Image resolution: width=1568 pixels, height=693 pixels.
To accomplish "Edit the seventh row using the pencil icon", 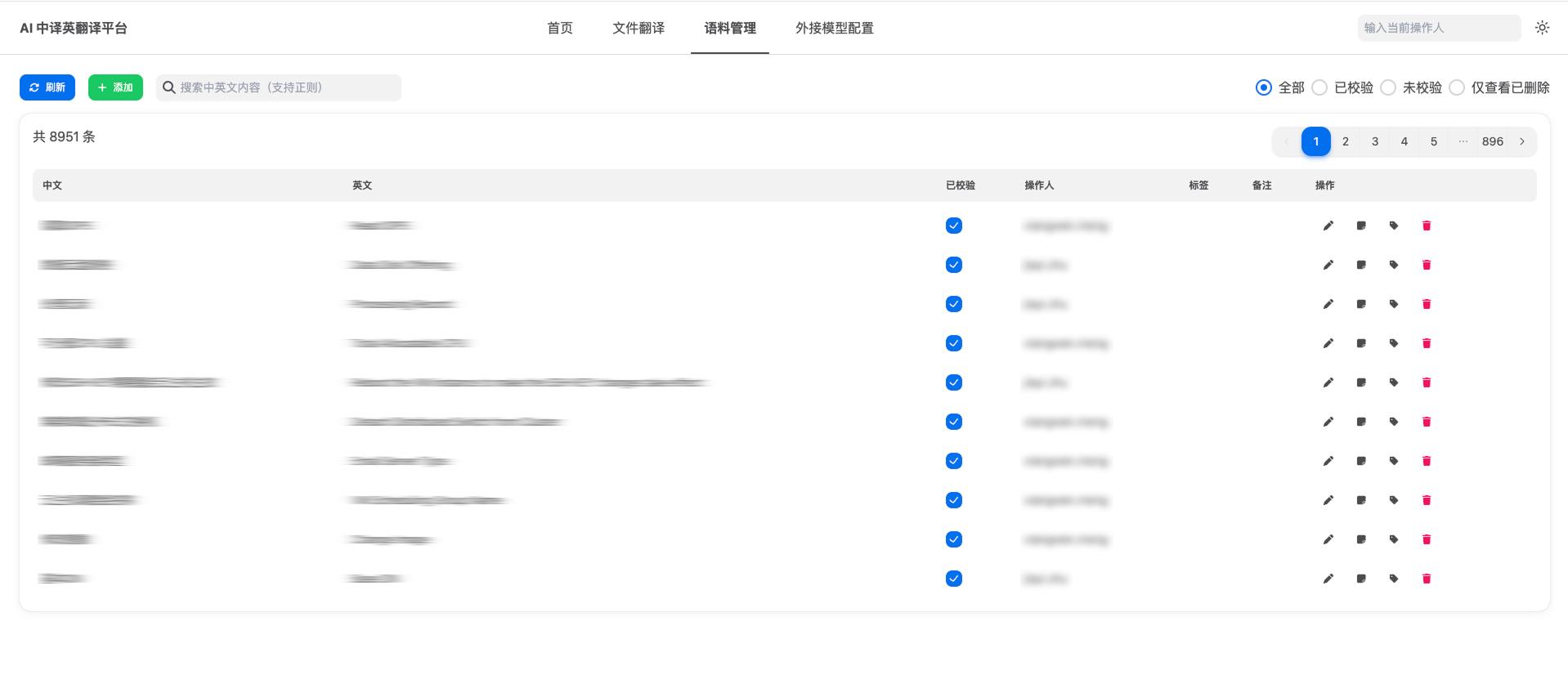I will [x=1328, y=461].
